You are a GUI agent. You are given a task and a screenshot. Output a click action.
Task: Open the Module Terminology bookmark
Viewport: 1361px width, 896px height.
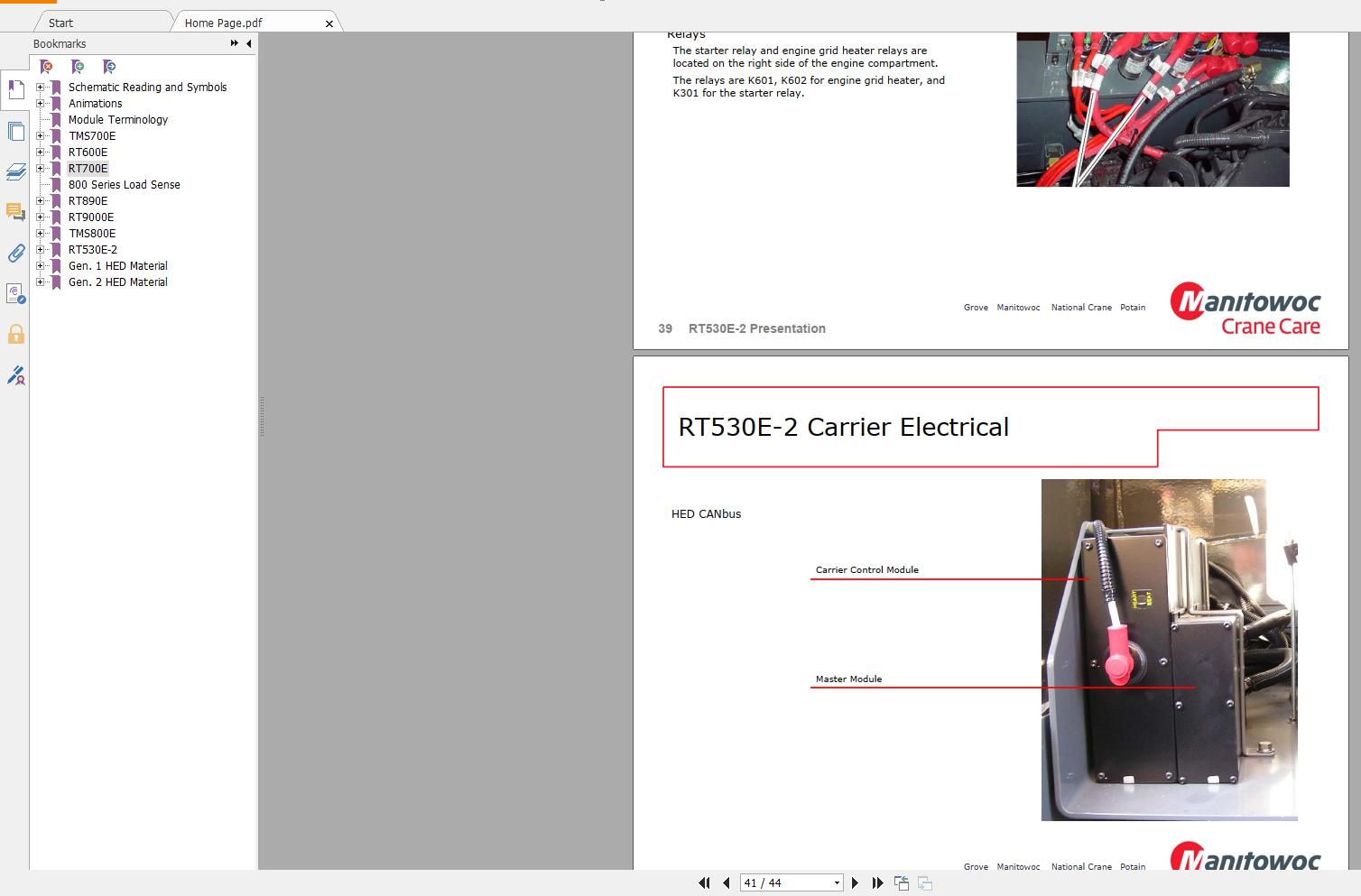tap(118, 120)
